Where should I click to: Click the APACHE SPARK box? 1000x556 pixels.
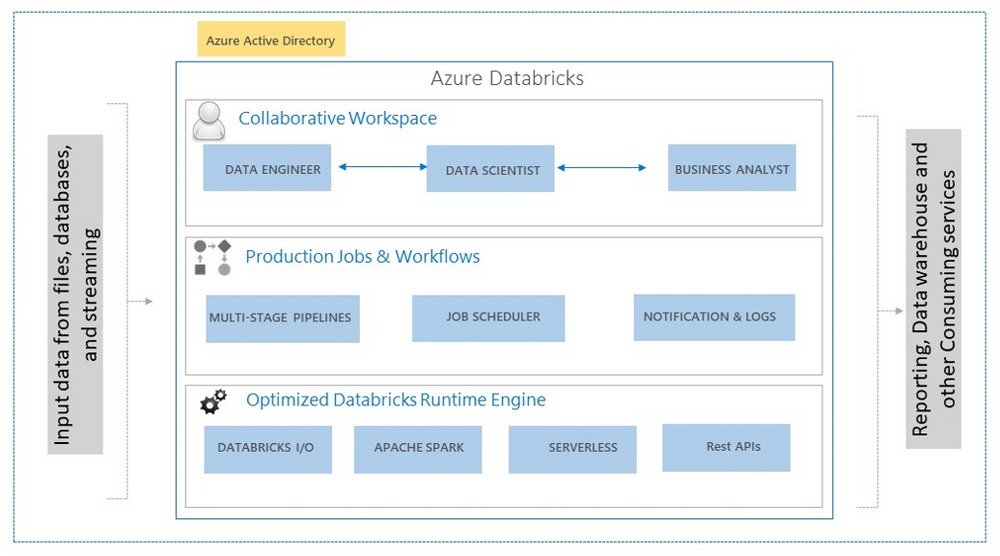tap(418, 450)
